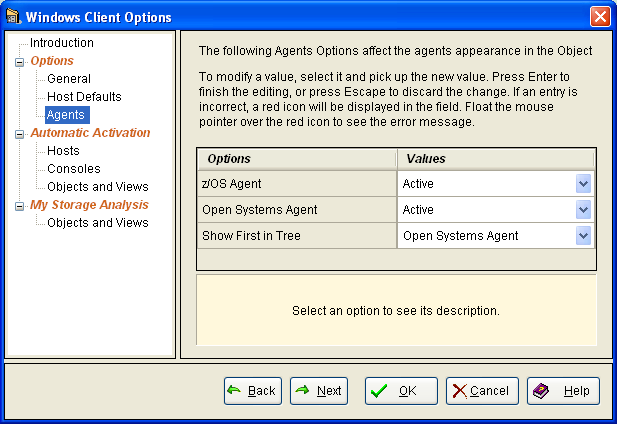
Task: Collapse the Options tree node
Action: [18, 62]
